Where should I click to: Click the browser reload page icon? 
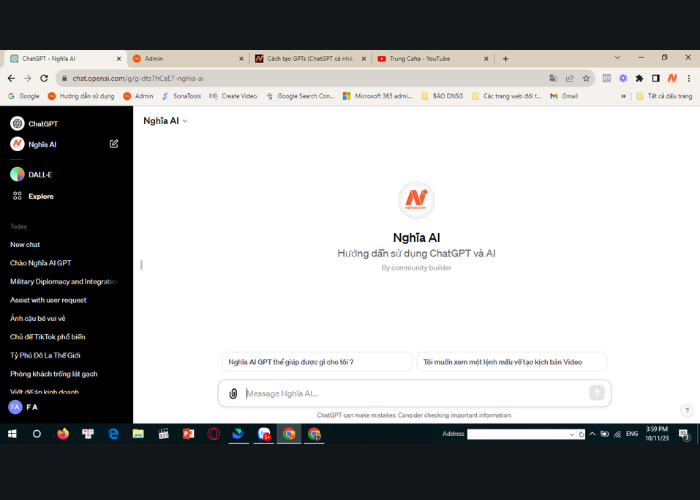click(44, 78)
